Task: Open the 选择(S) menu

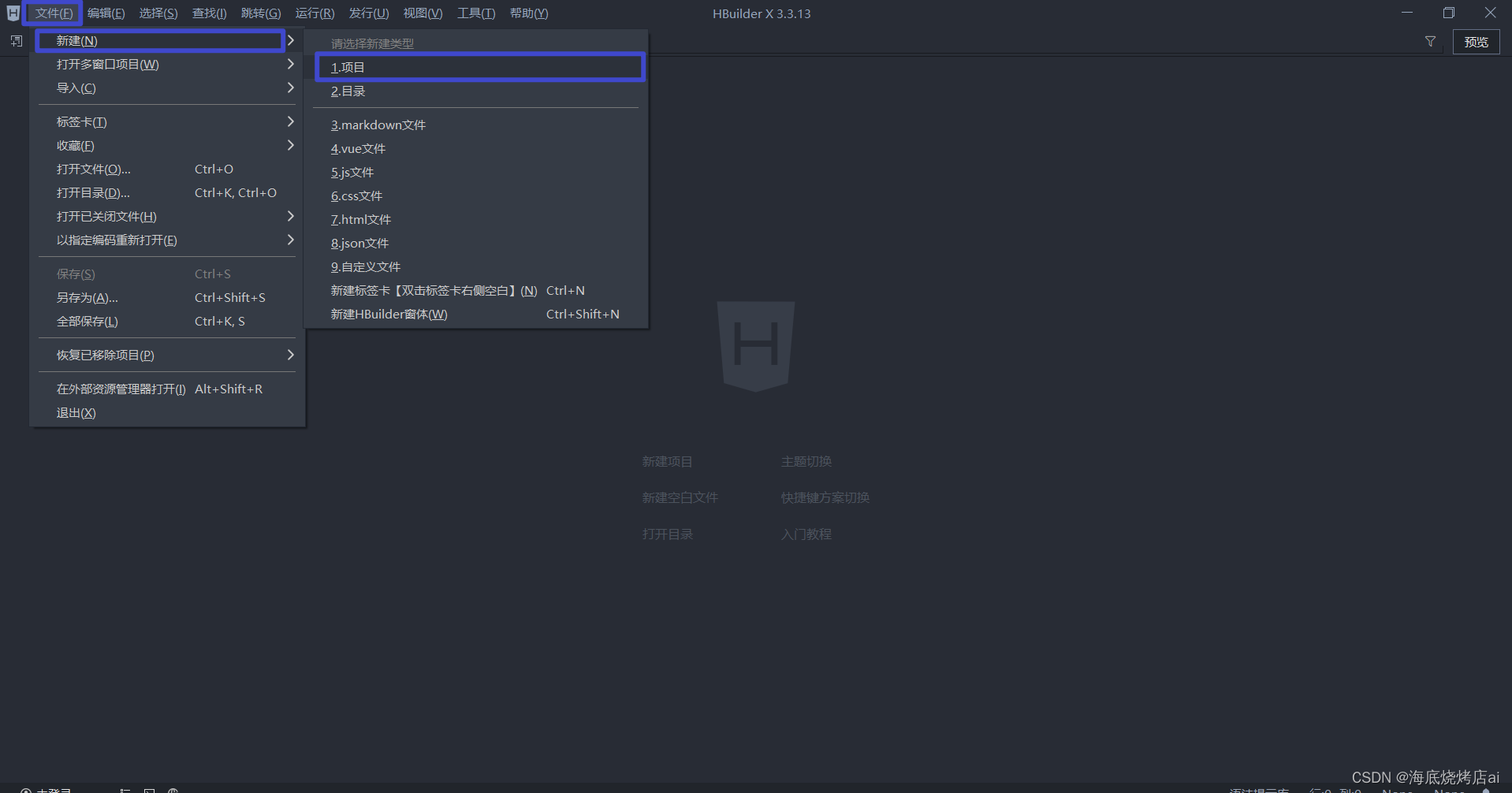Action: point(158,13)
